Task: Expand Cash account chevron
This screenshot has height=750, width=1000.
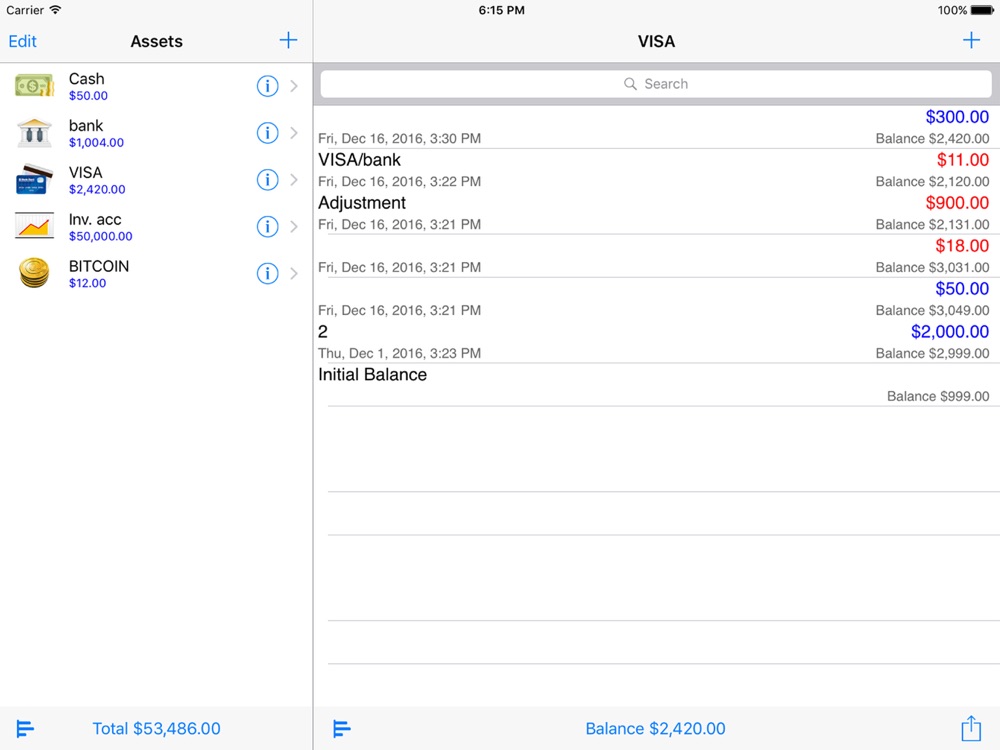Action: click(294, 85)
